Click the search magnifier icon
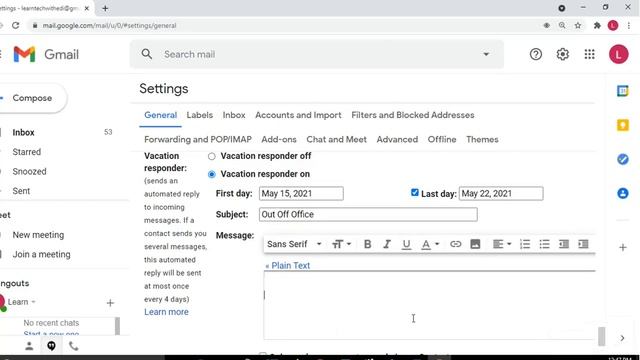This screenshot has width=640, height=360. tap(147, 54)
